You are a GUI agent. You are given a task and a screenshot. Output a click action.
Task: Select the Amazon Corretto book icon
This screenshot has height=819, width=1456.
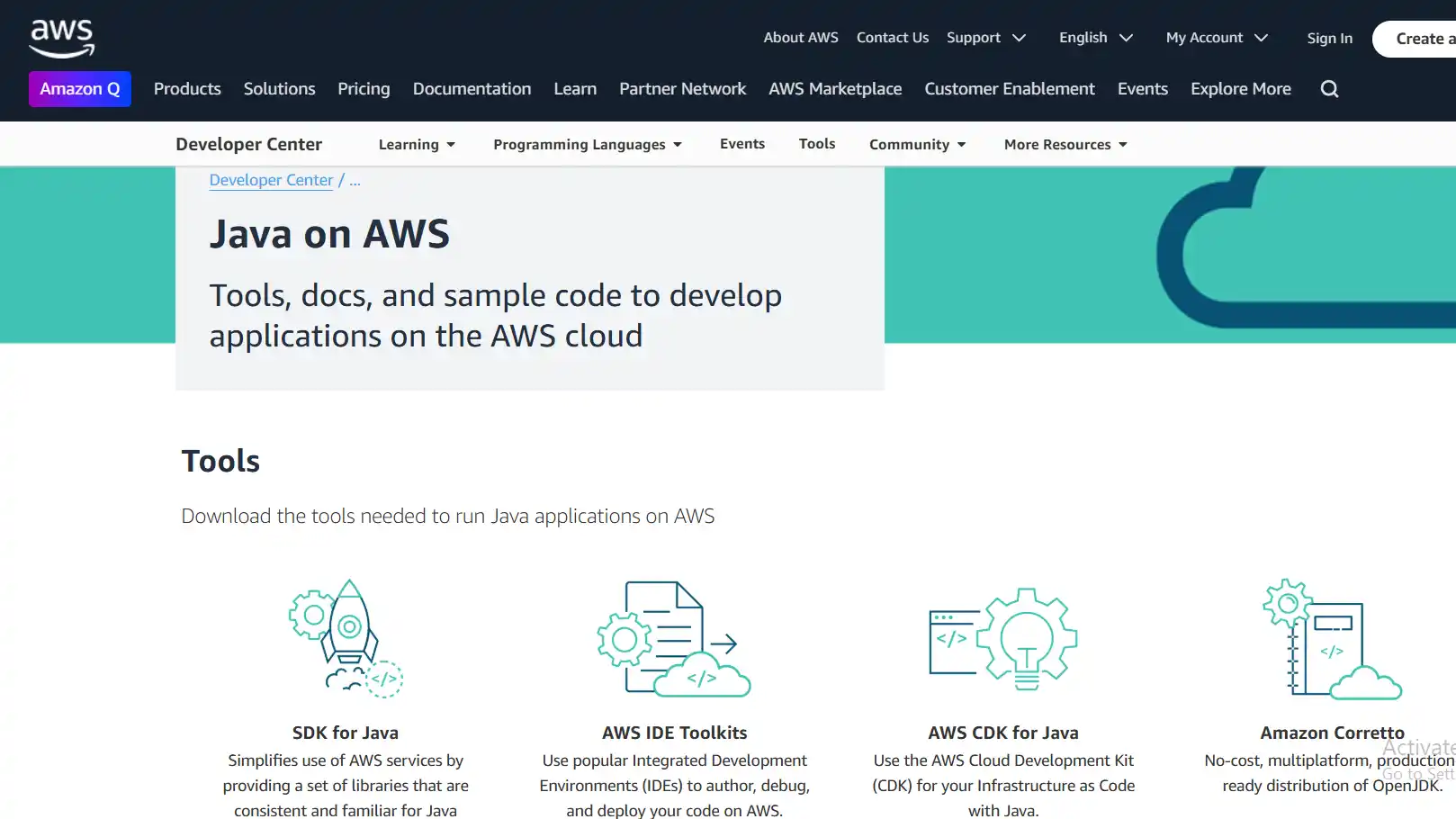pyautogui.click(x=1332, y=637)
